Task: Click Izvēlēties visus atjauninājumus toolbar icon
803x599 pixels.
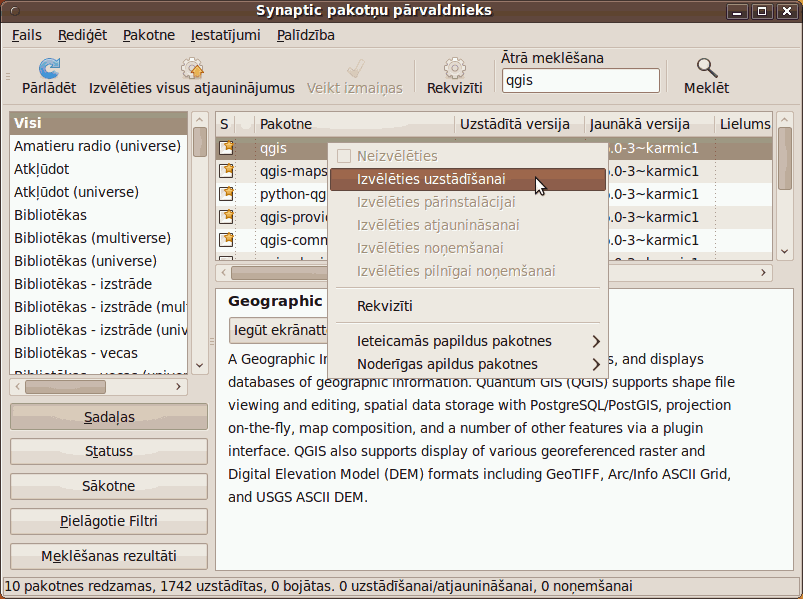Action: [192, 68]
